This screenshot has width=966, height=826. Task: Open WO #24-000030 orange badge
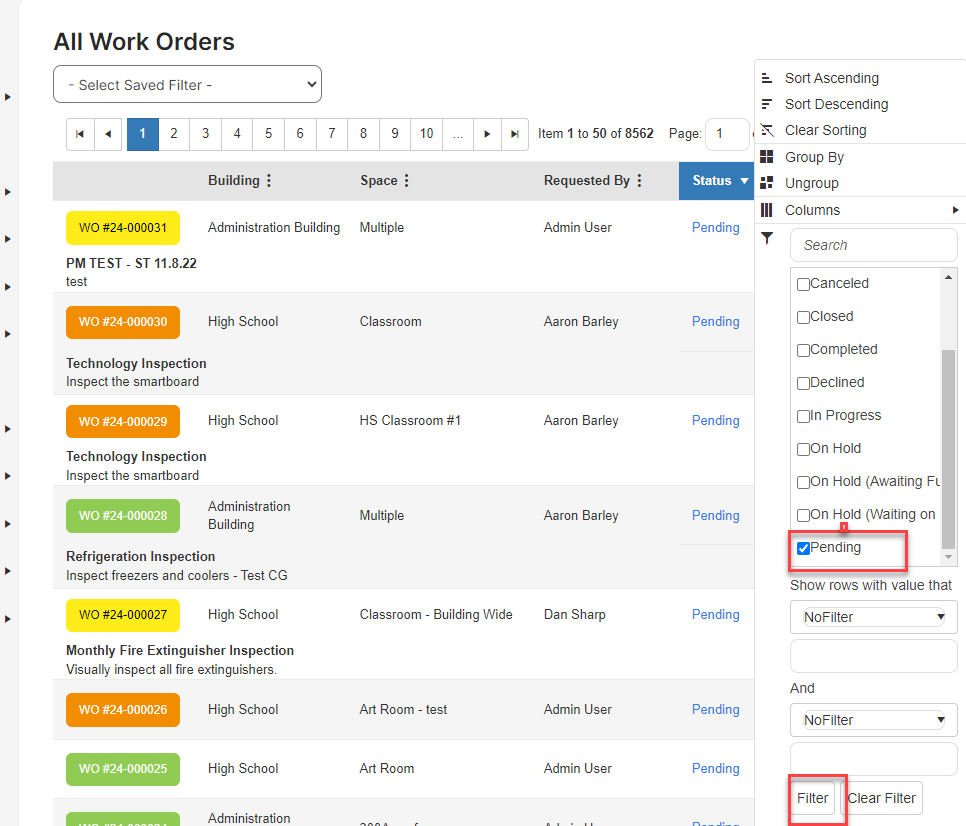click(x=123, y=322)
